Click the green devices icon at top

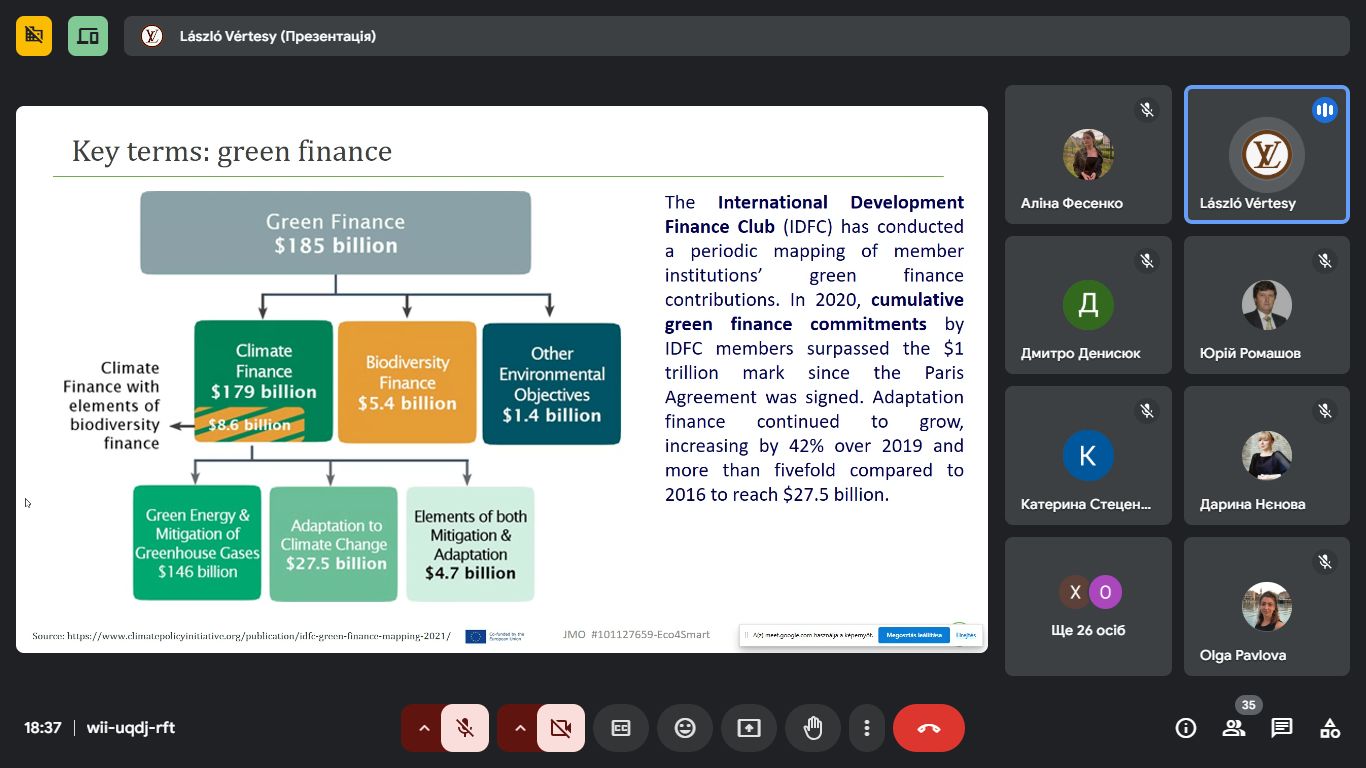[88, 36]
